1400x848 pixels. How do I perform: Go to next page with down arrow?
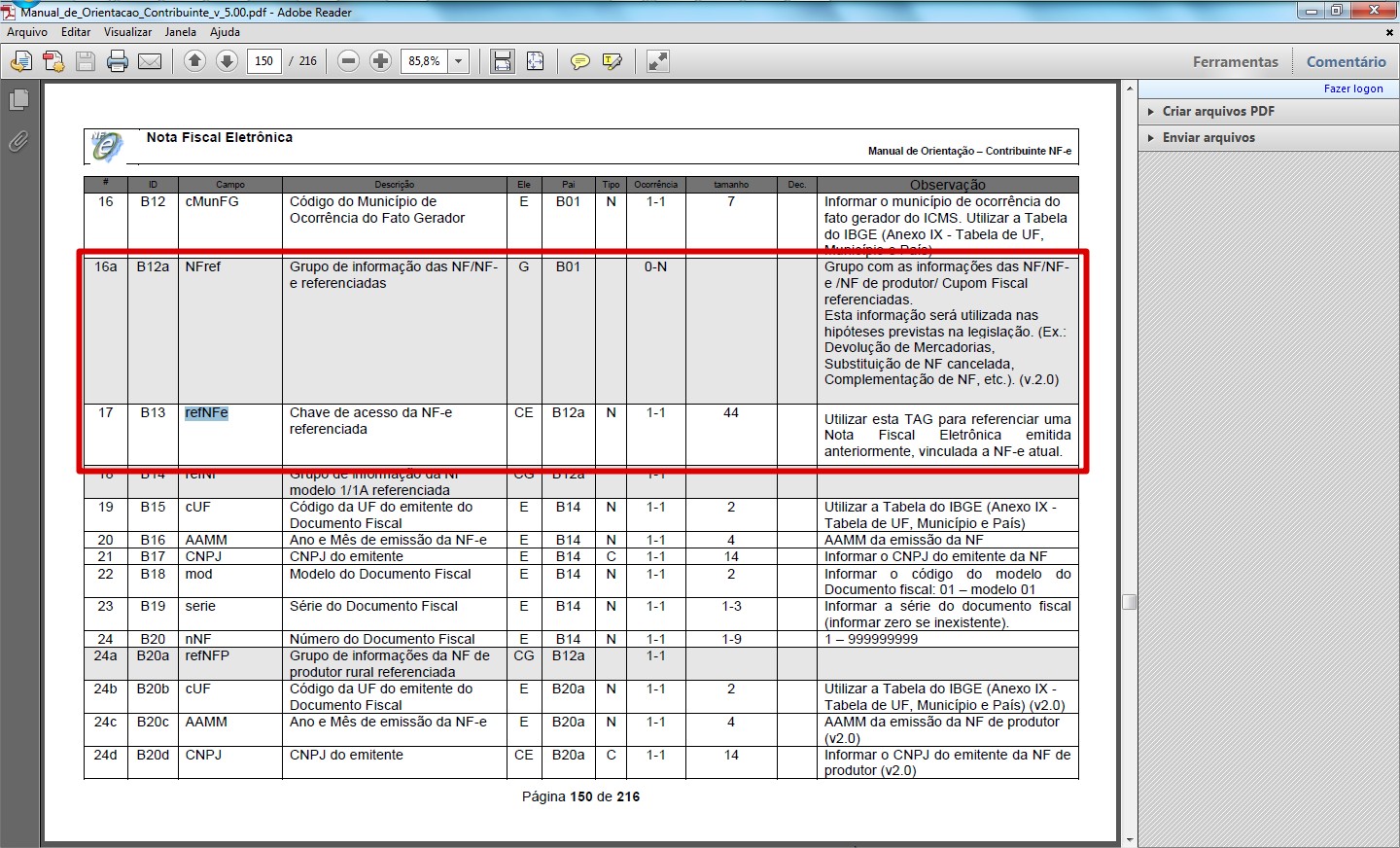(227, 61)
